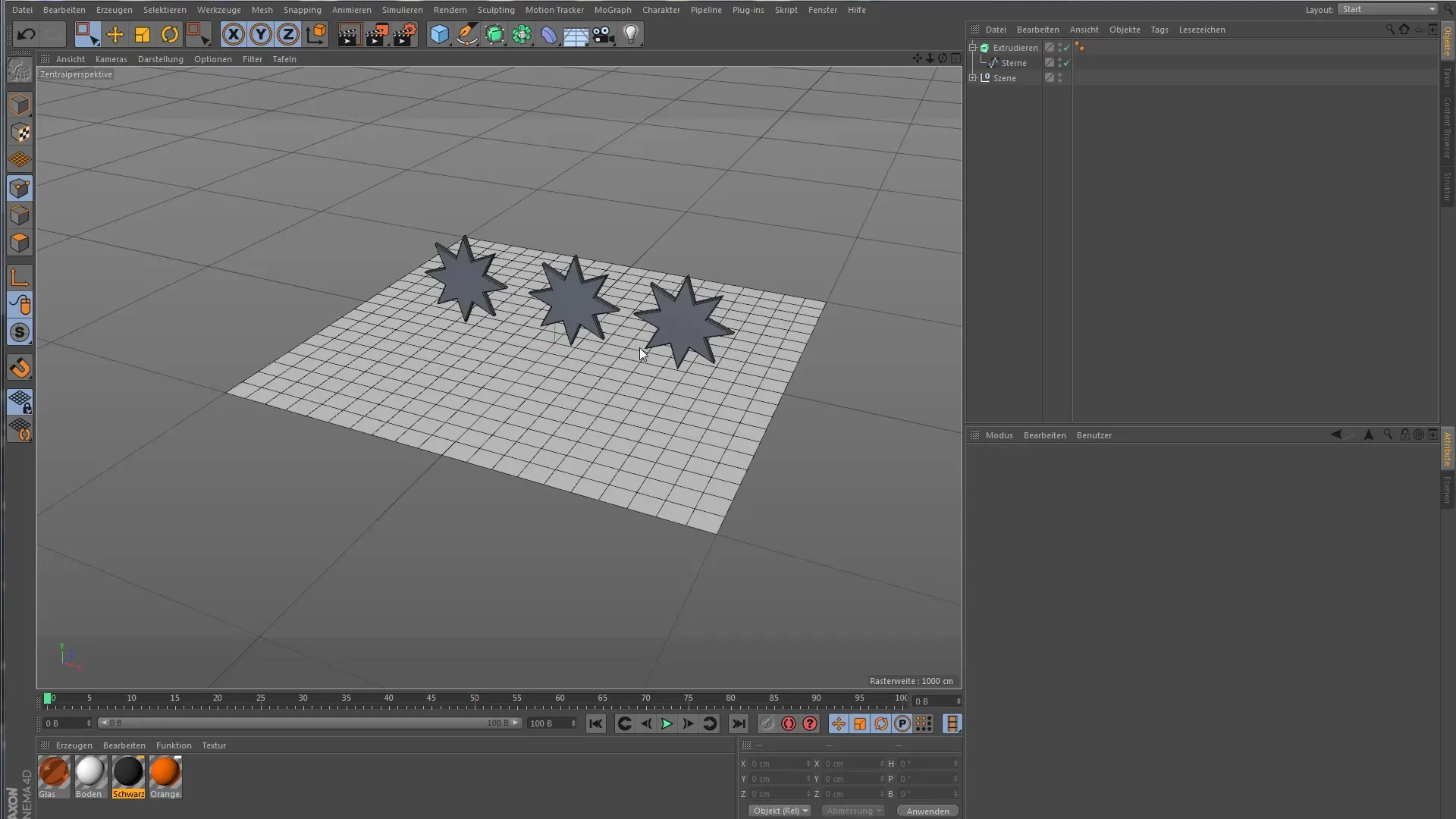Open the Layout Start dropdown
The width and height of the screenshot is (1456, 819).
pyautogui.click(x=1387, y=9)
